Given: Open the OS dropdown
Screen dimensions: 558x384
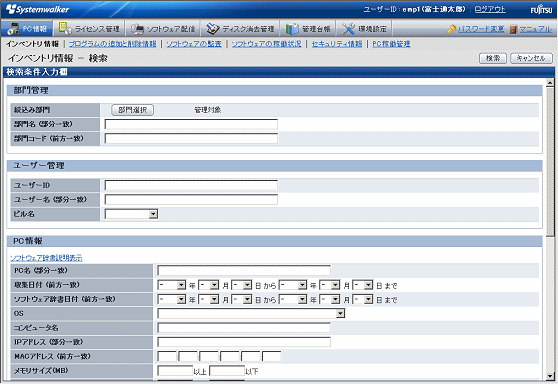Looking at the screenshot, I should tap(251, 313).
